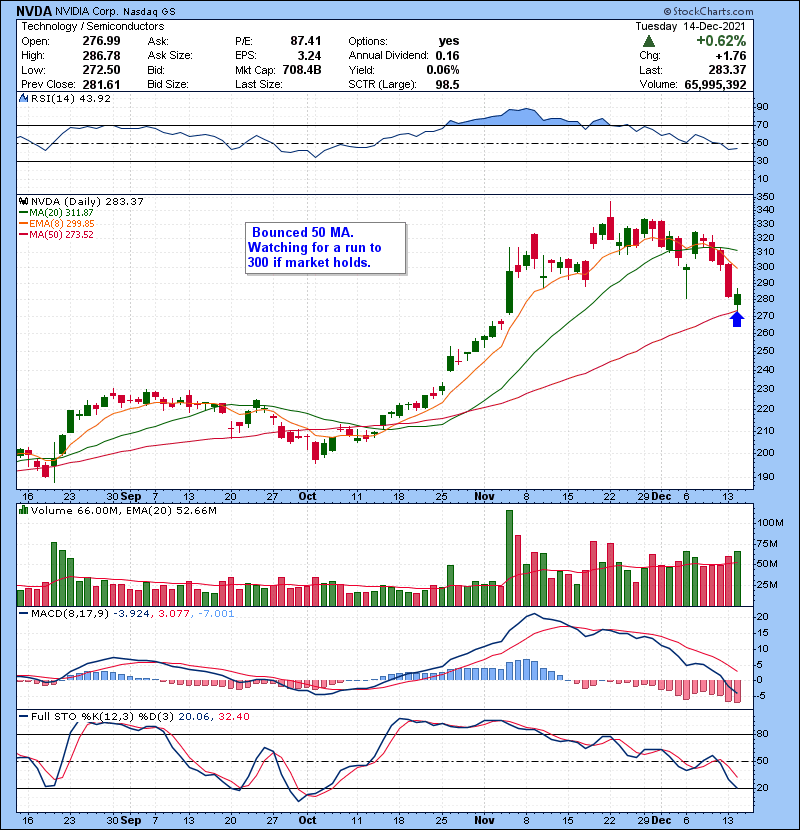This screenshot has width=800, height=830.
Task: Click the percent change '+0.62%'
Action: (x=721, y=41)
